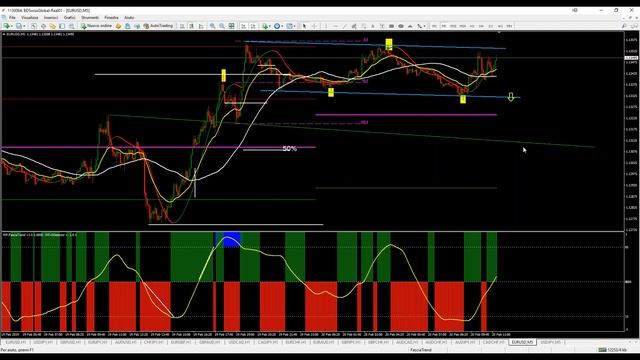Switch timeframe to H4
The width and height of the screenshot is (640, 360).
click(x=481, y=26)
